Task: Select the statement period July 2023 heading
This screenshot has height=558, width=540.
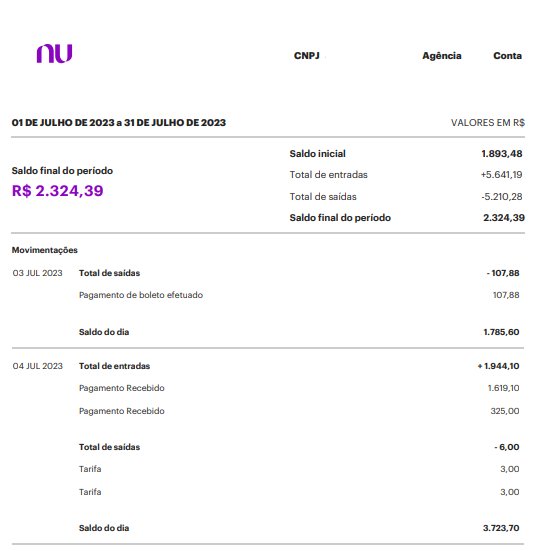Action: pyautogui.click(x=119, y=123)
